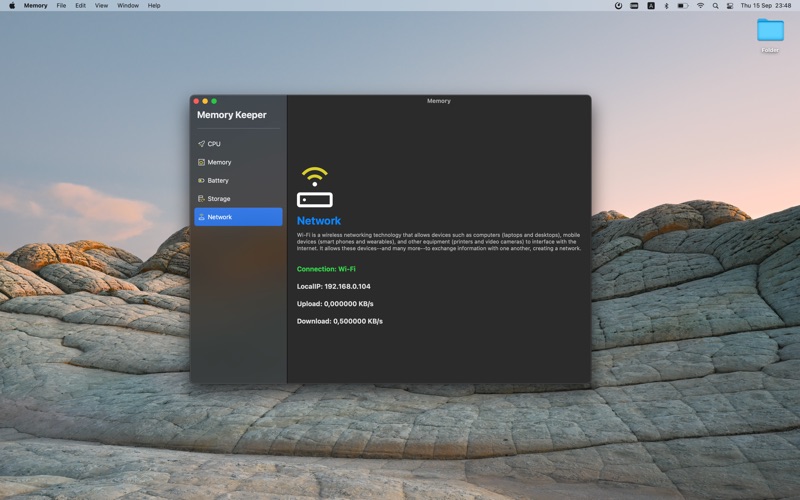
Task: Open the CPU section in sidebar
Action: click(238, 144)
